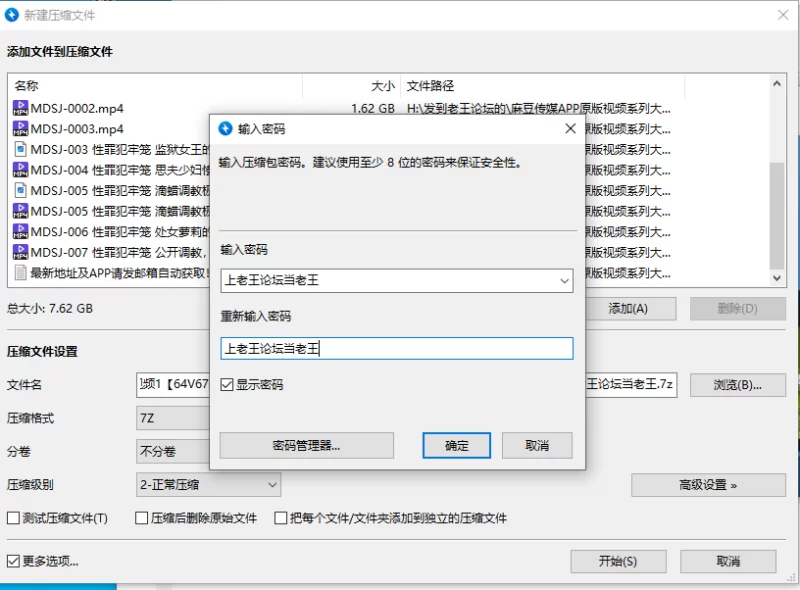Viewport: 800px width, 590px height.
Task: Click the MP4 icon of the MDSJ-007 row
Action: coord(20,252)
